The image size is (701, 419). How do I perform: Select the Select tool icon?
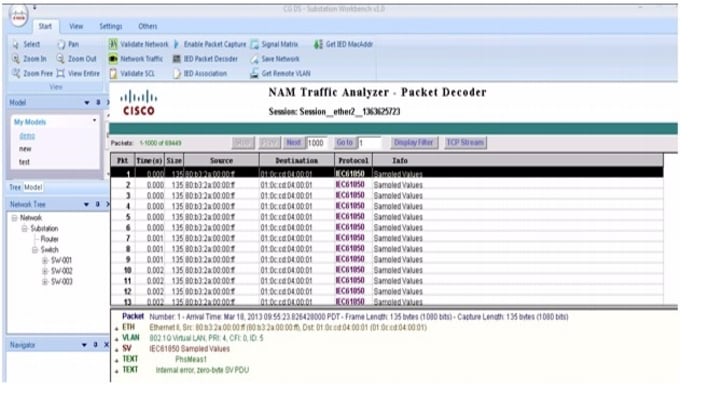coord(17,45)
